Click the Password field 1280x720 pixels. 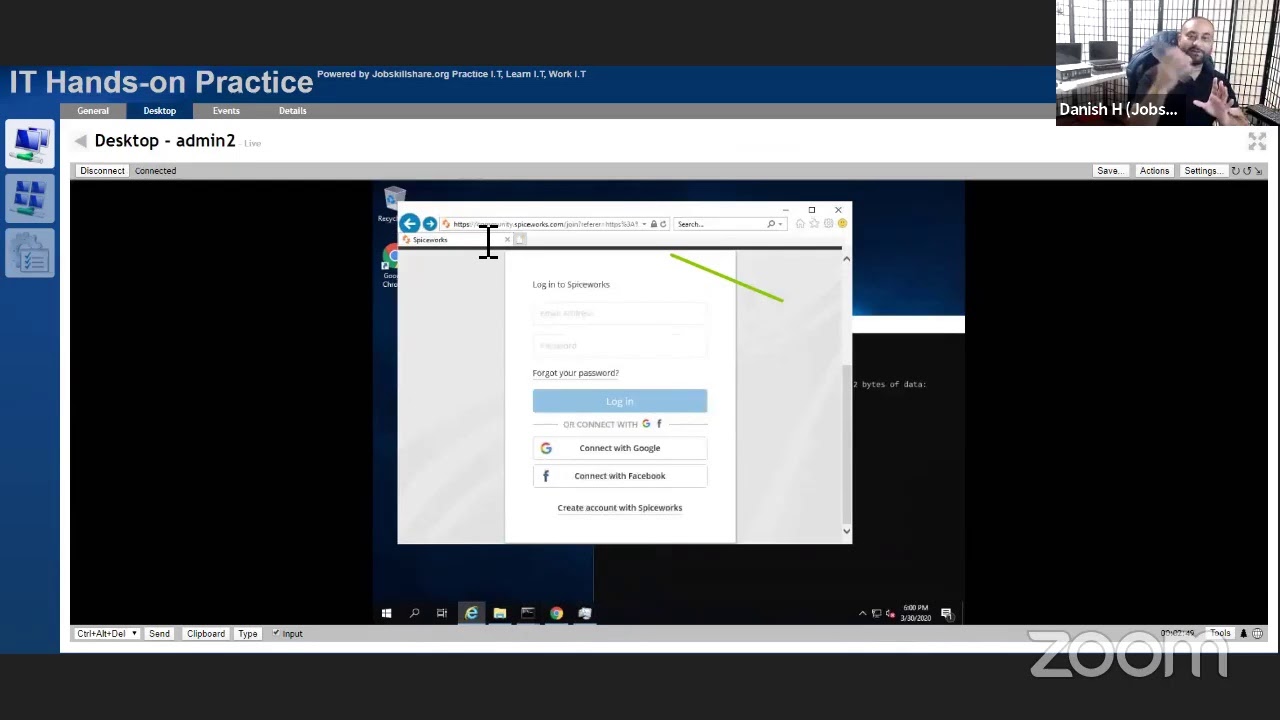click(620, 345)
